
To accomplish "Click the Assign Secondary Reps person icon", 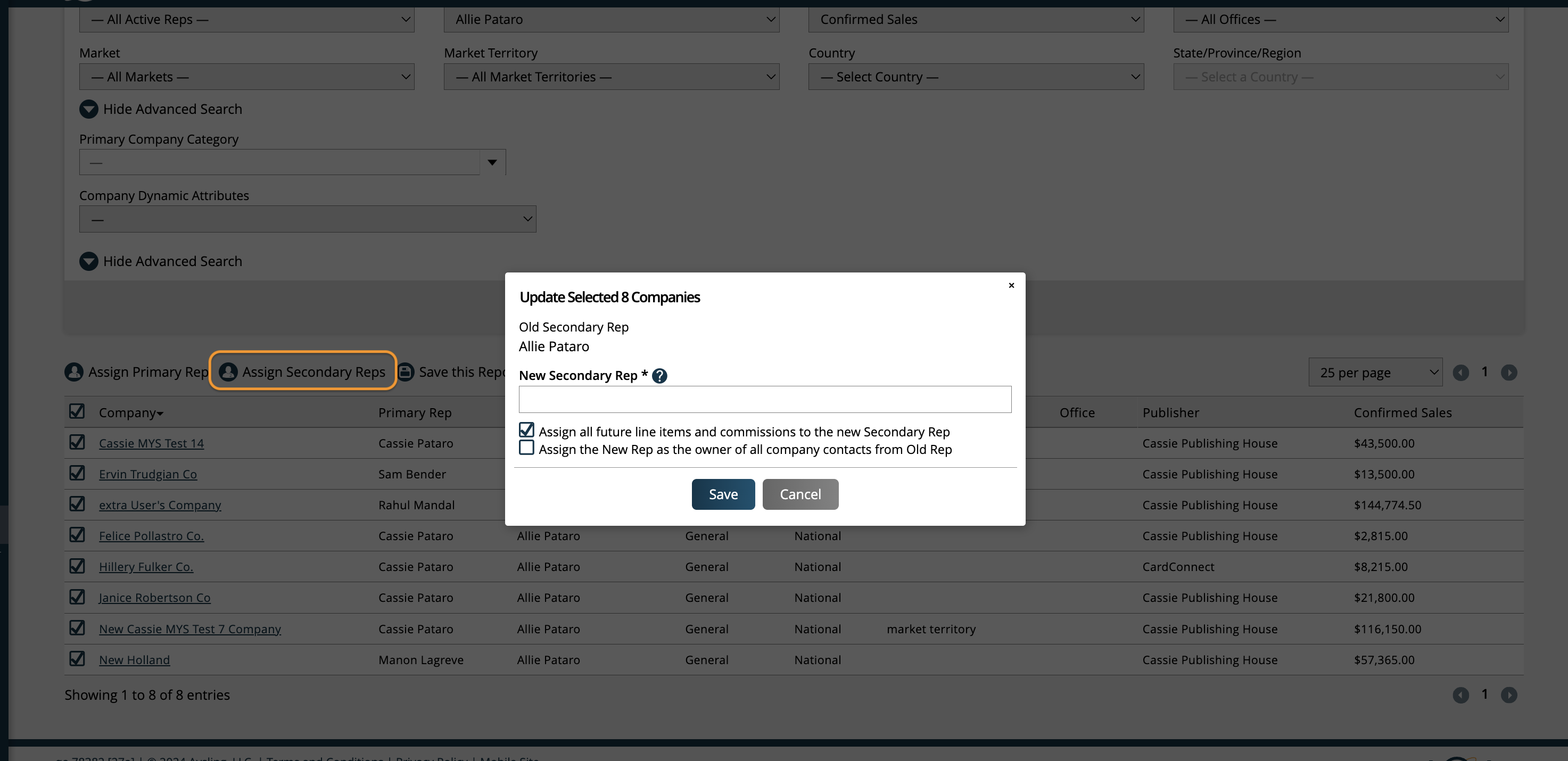I will (x=228, y=372).
